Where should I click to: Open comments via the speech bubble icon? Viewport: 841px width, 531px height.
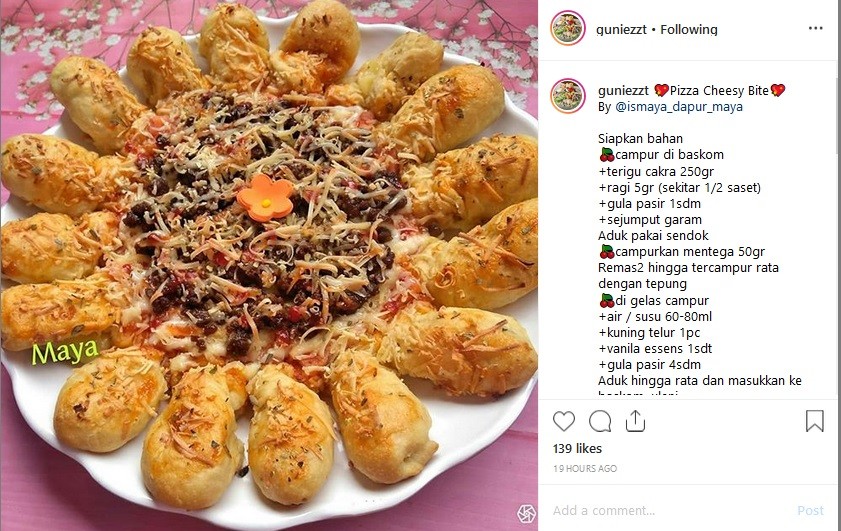pos(600,421)
